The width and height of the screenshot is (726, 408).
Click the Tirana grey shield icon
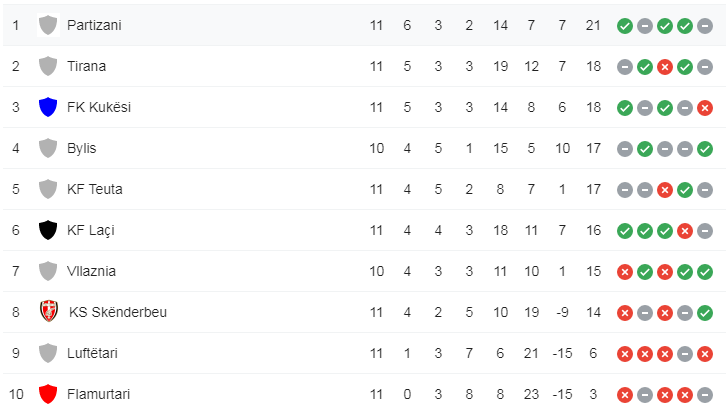click(x=47, y=66)
